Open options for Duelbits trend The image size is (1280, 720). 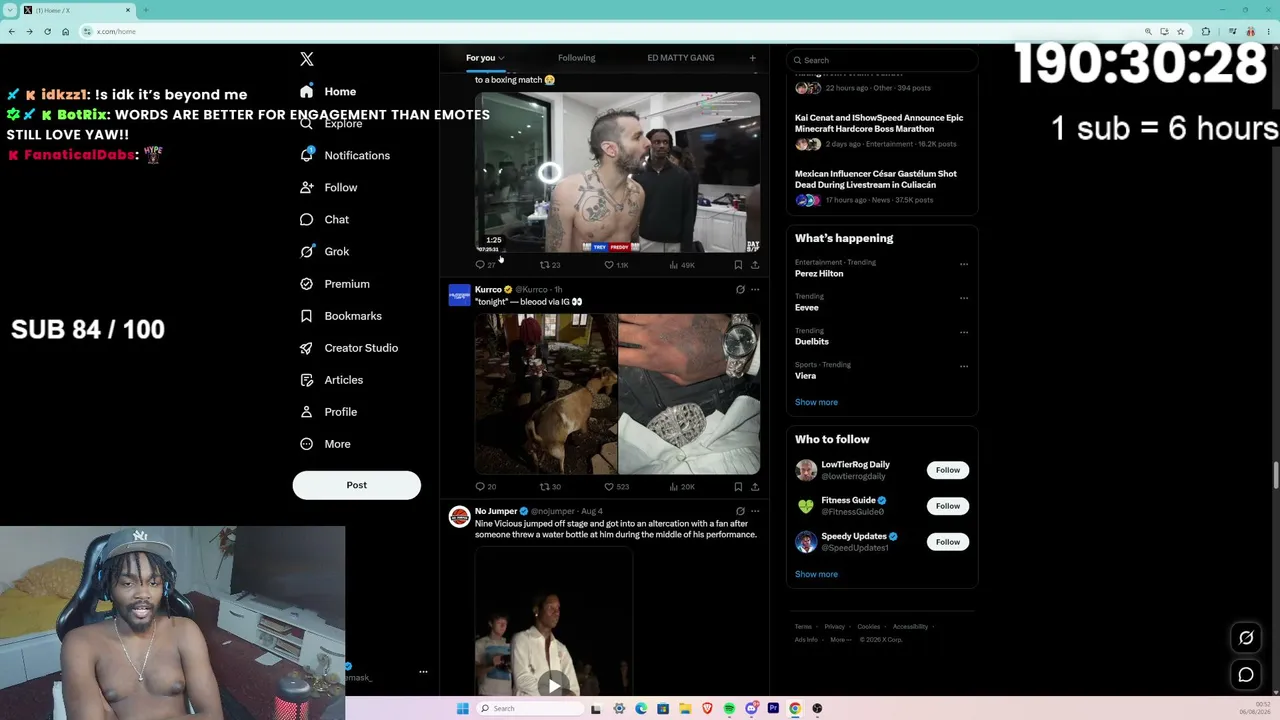[964, 332]
